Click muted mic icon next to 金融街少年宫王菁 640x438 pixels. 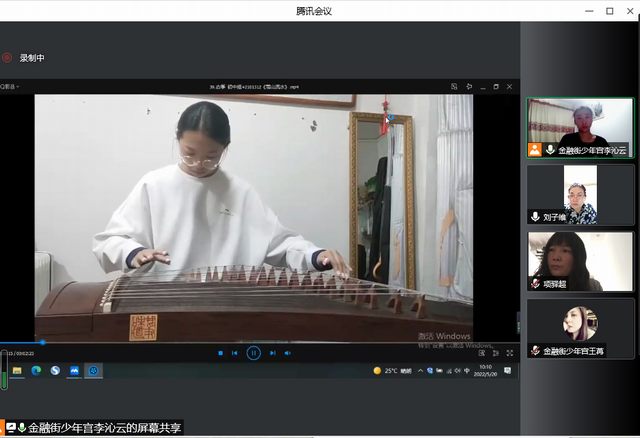pyautogui.click(x=535, y=351)
